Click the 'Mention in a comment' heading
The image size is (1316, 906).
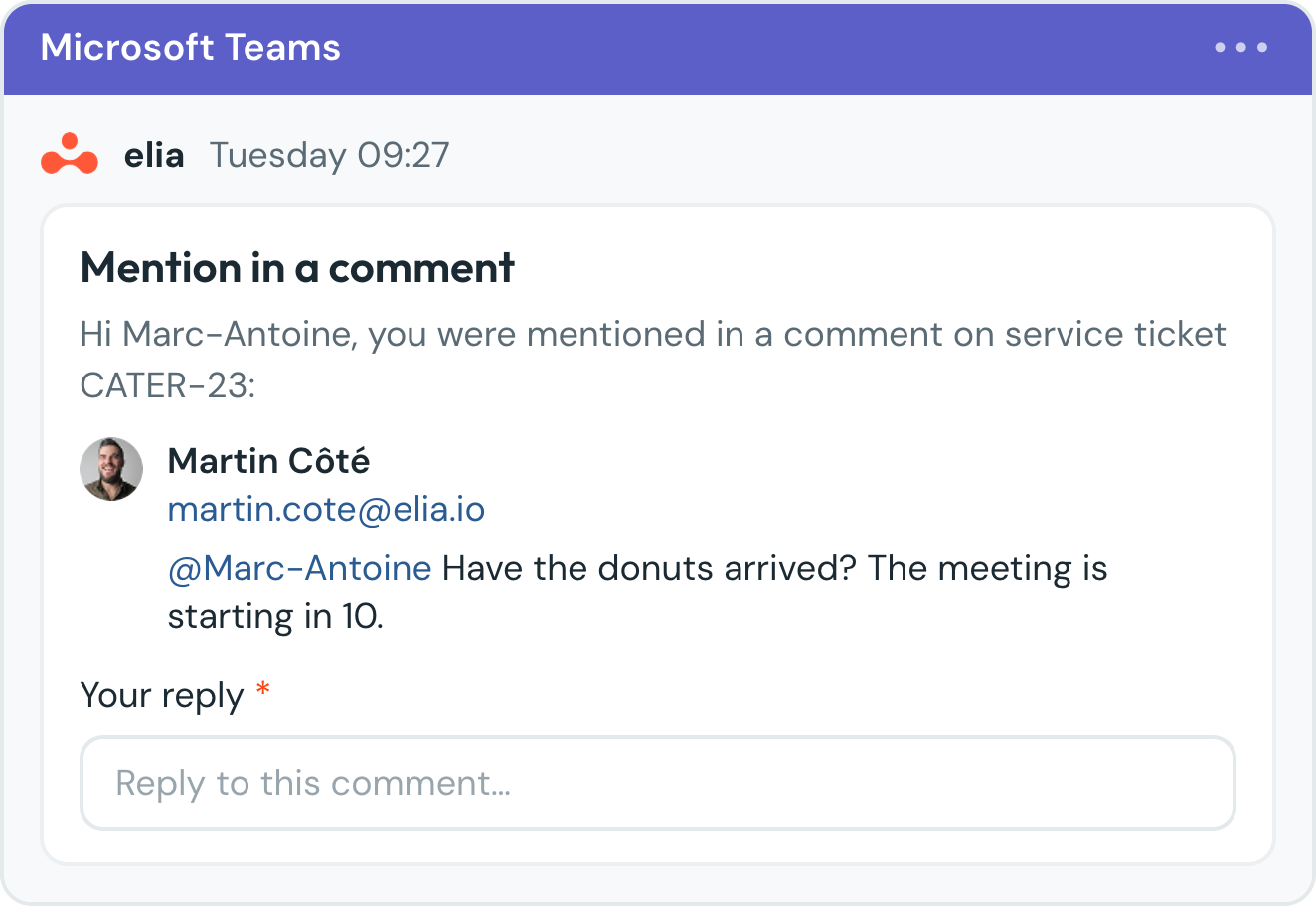297,268
